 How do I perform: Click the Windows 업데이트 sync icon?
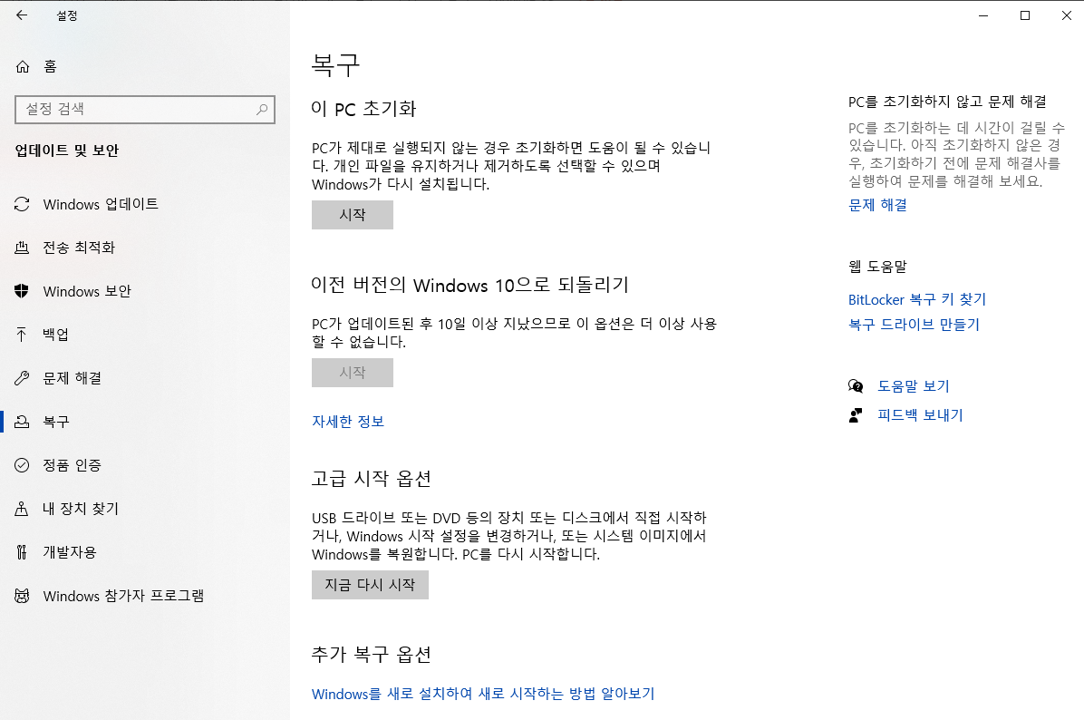[x=22, y=204]
